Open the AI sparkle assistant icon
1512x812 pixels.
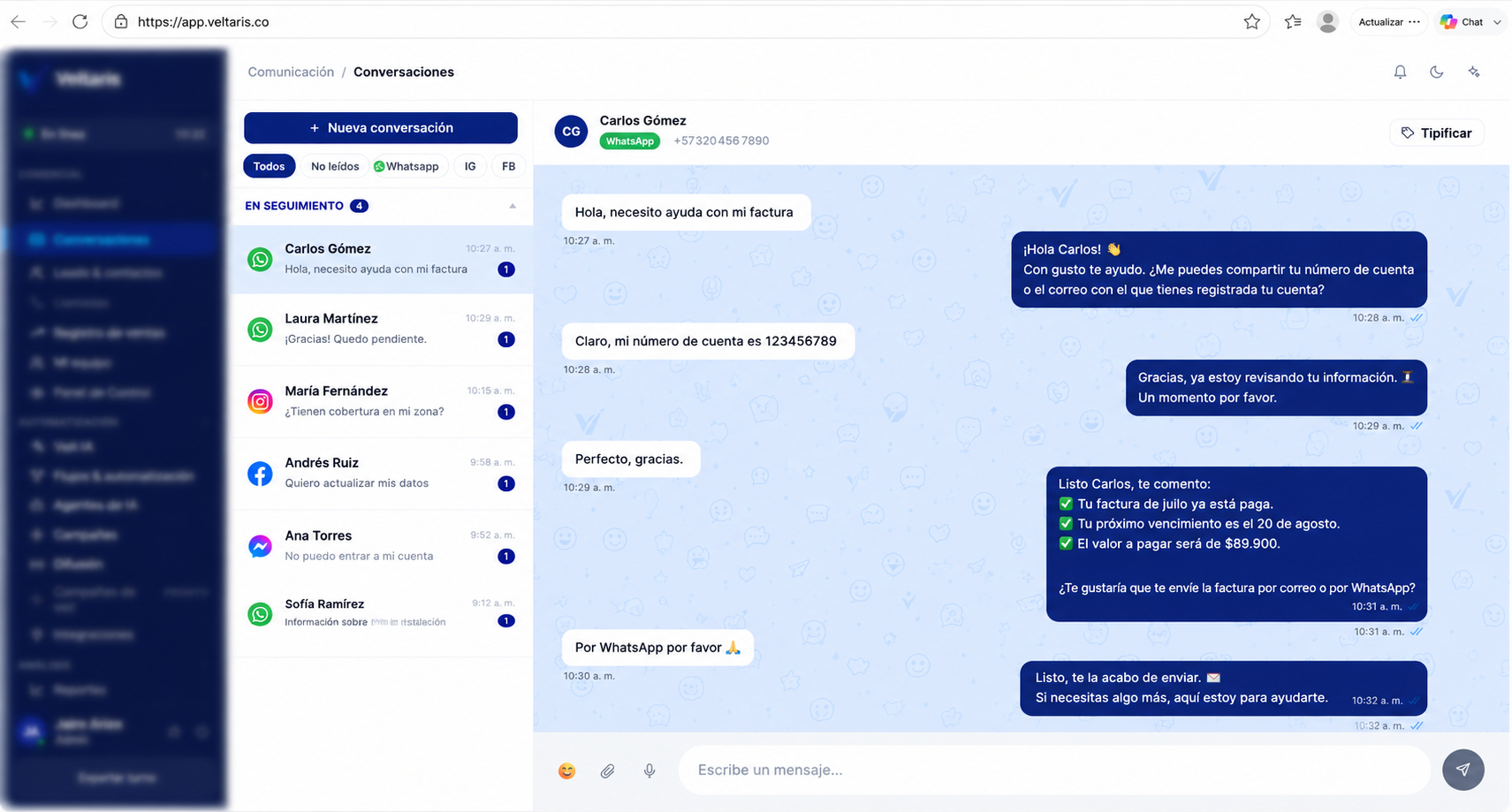(1474, 72)
